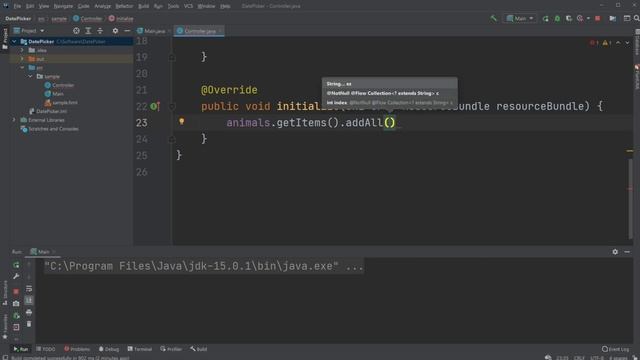Click the Controller breadcrumb in navigation bar
Viewport: 640px width, 360px height.
88,19
